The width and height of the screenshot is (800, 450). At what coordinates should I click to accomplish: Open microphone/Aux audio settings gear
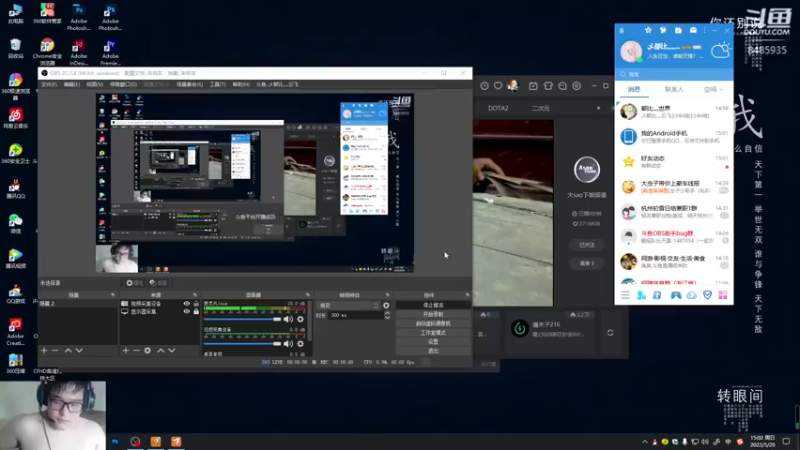coord(301,319)
